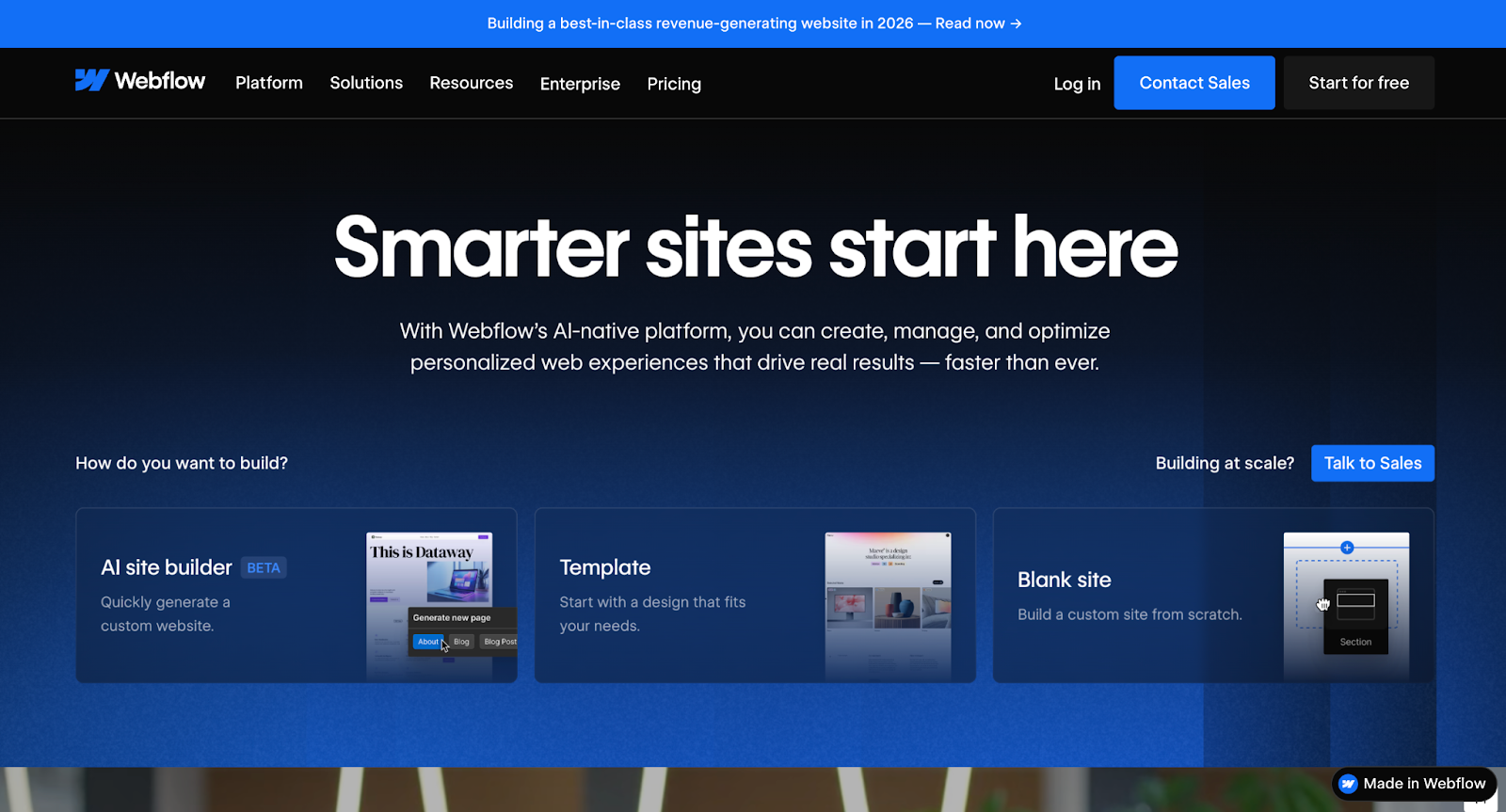The width and height of the screenshot is (1506, 812).
Task: Select the Template card title
Action: pyautogui.click(x=605, y=567)
